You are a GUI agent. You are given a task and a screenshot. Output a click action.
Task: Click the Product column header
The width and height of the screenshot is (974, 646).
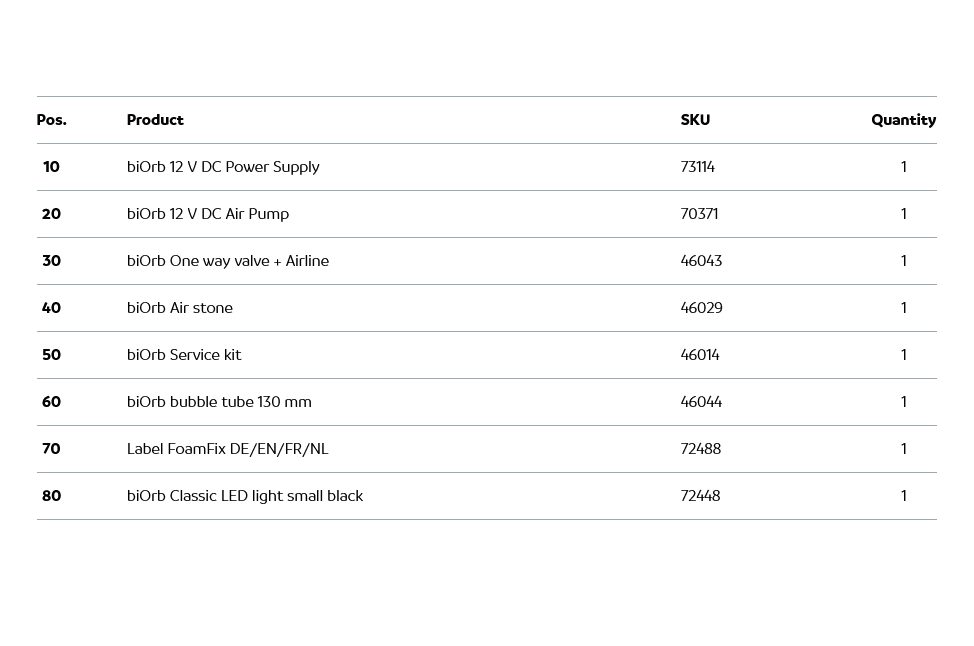click(155, 120)
